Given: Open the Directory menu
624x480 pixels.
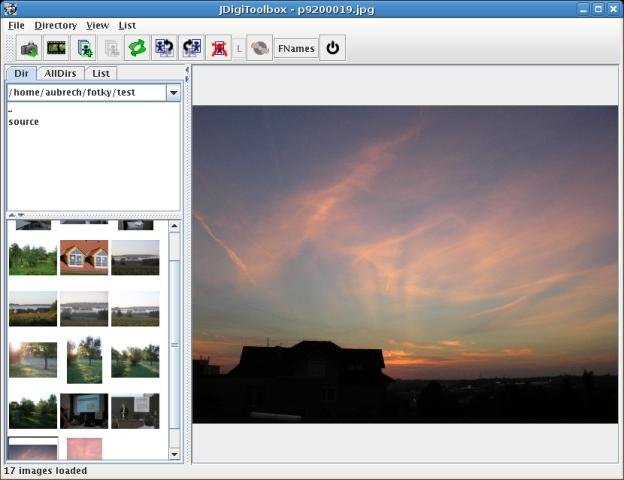Looking at the screenshot, I should point(55,25).
